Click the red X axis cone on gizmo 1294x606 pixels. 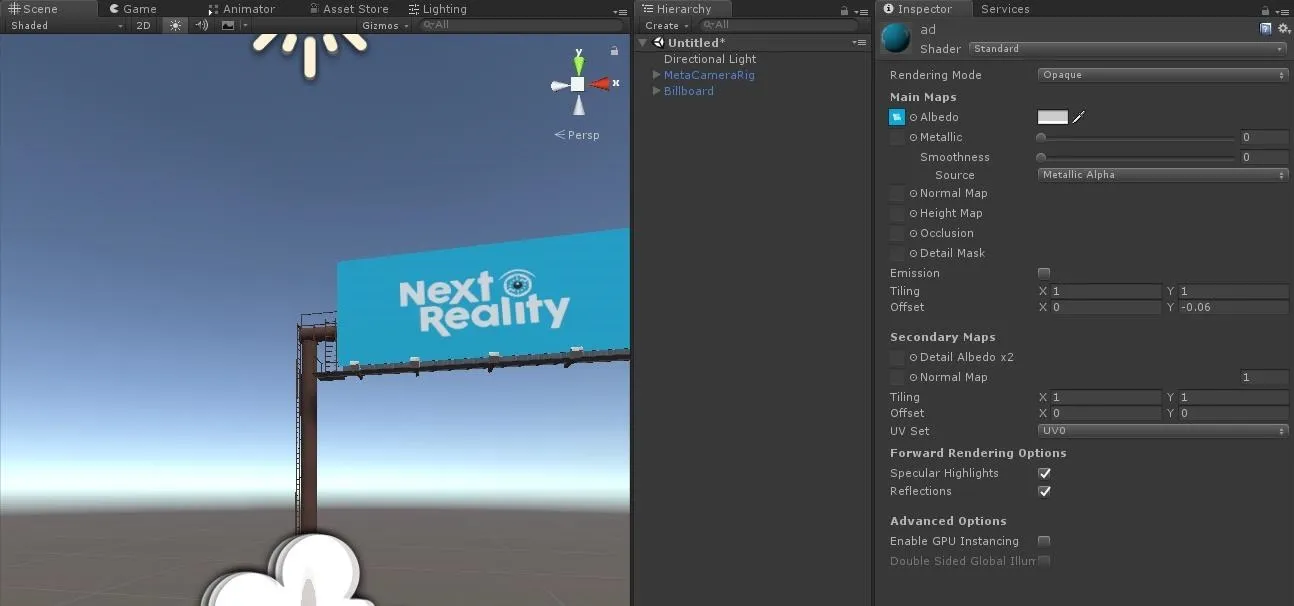pos(600,84)
